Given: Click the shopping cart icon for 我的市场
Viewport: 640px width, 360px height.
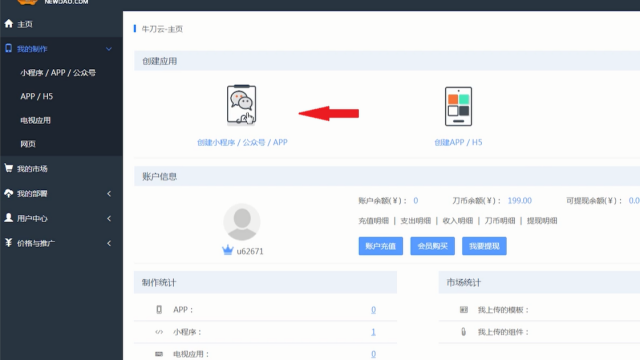Looking at the screenshot, I should [9, 168].
